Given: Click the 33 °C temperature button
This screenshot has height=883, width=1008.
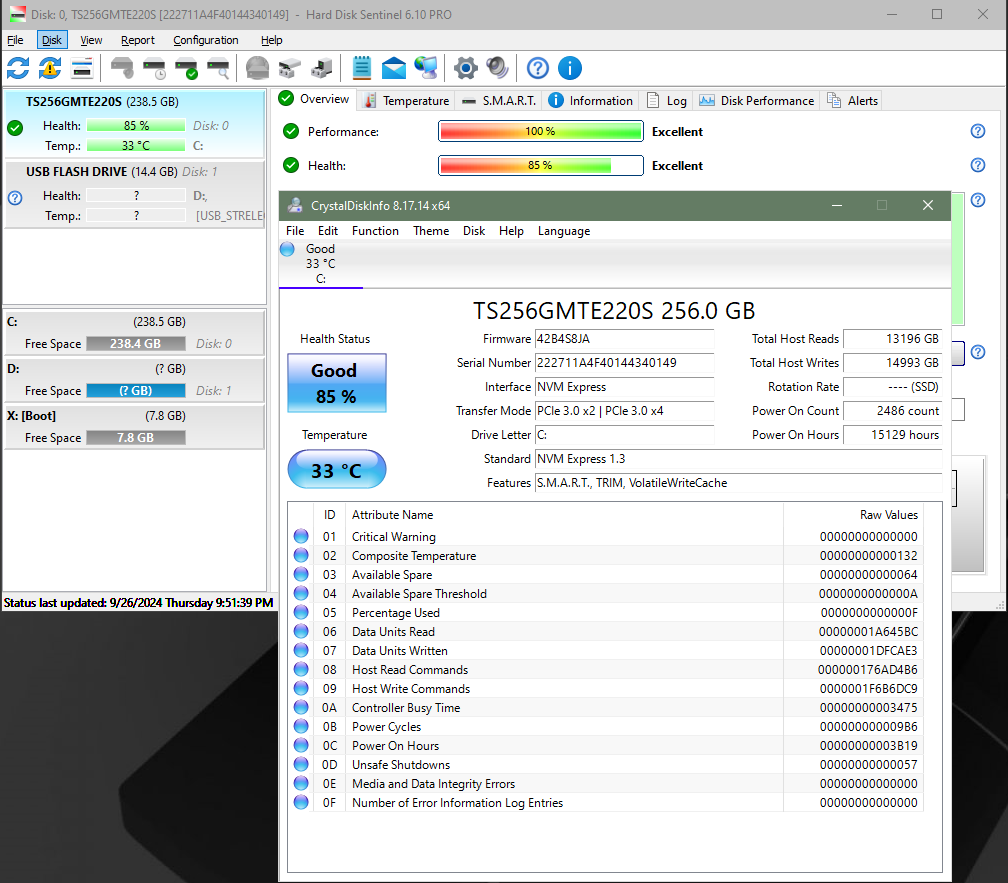Looking at the screenshot, I should pyautogui.click(x=336, y=468).
